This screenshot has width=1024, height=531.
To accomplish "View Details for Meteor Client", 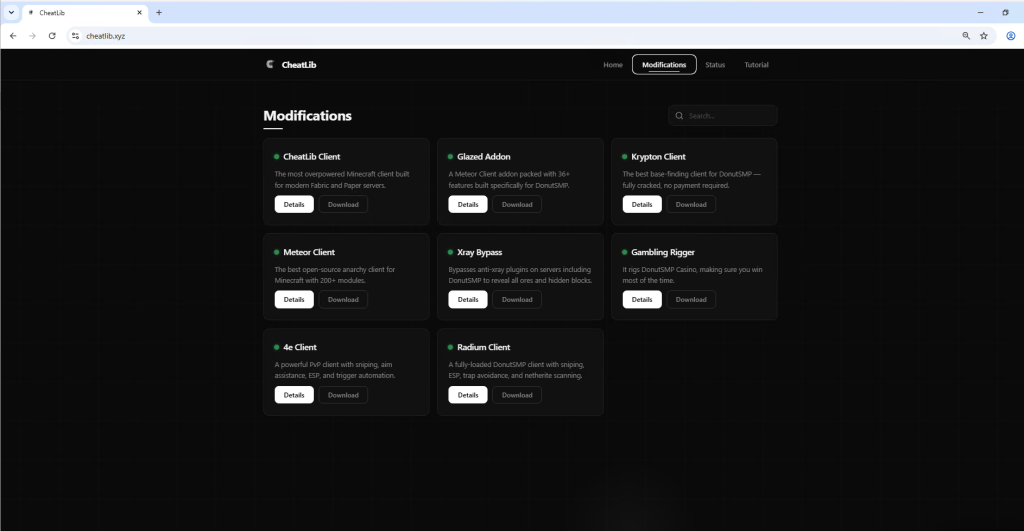I will [x=294, y=300].
